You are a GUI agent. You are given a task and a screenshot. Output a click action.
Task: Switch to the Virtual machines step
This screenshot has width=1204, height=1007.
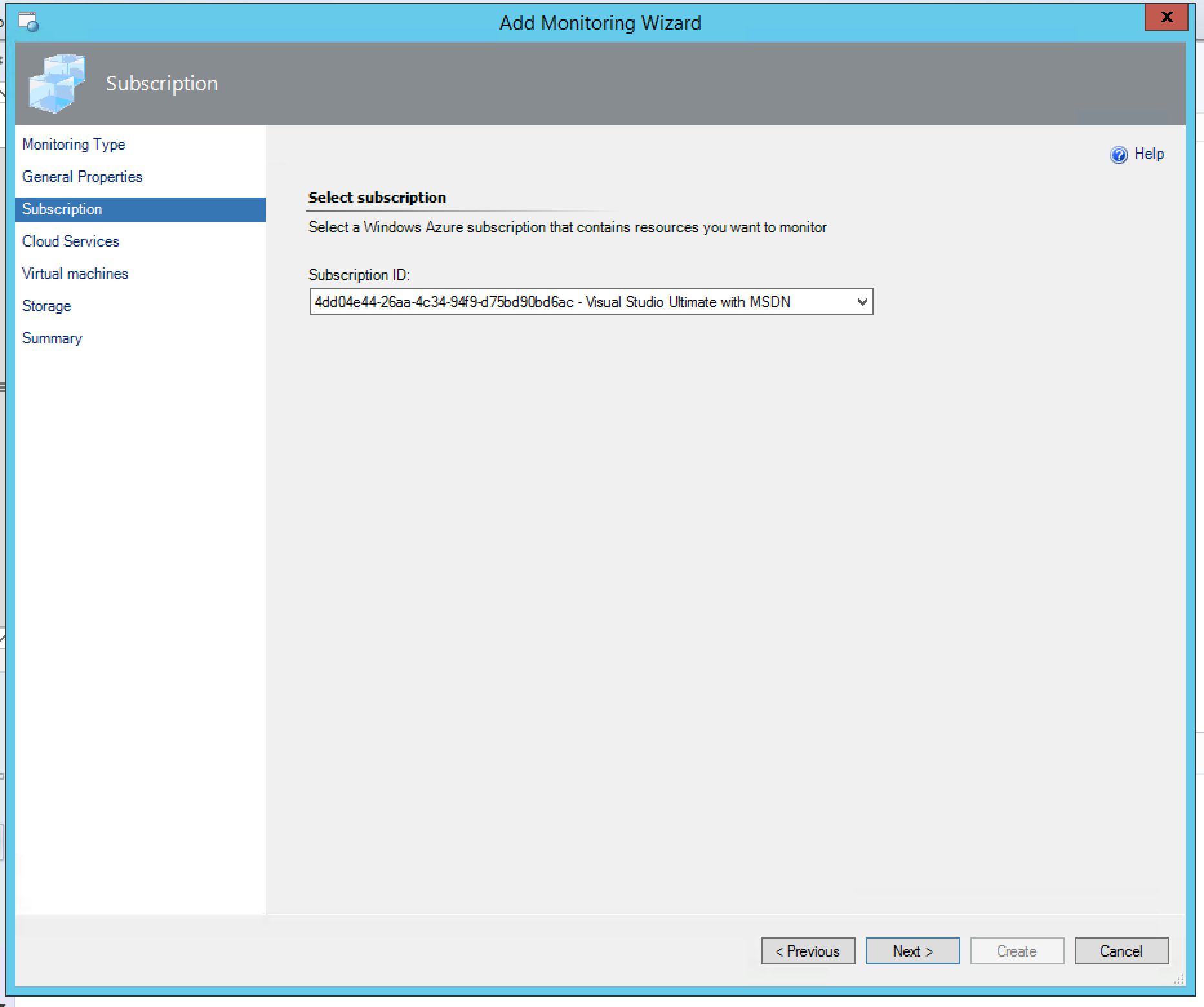[75, 274]
